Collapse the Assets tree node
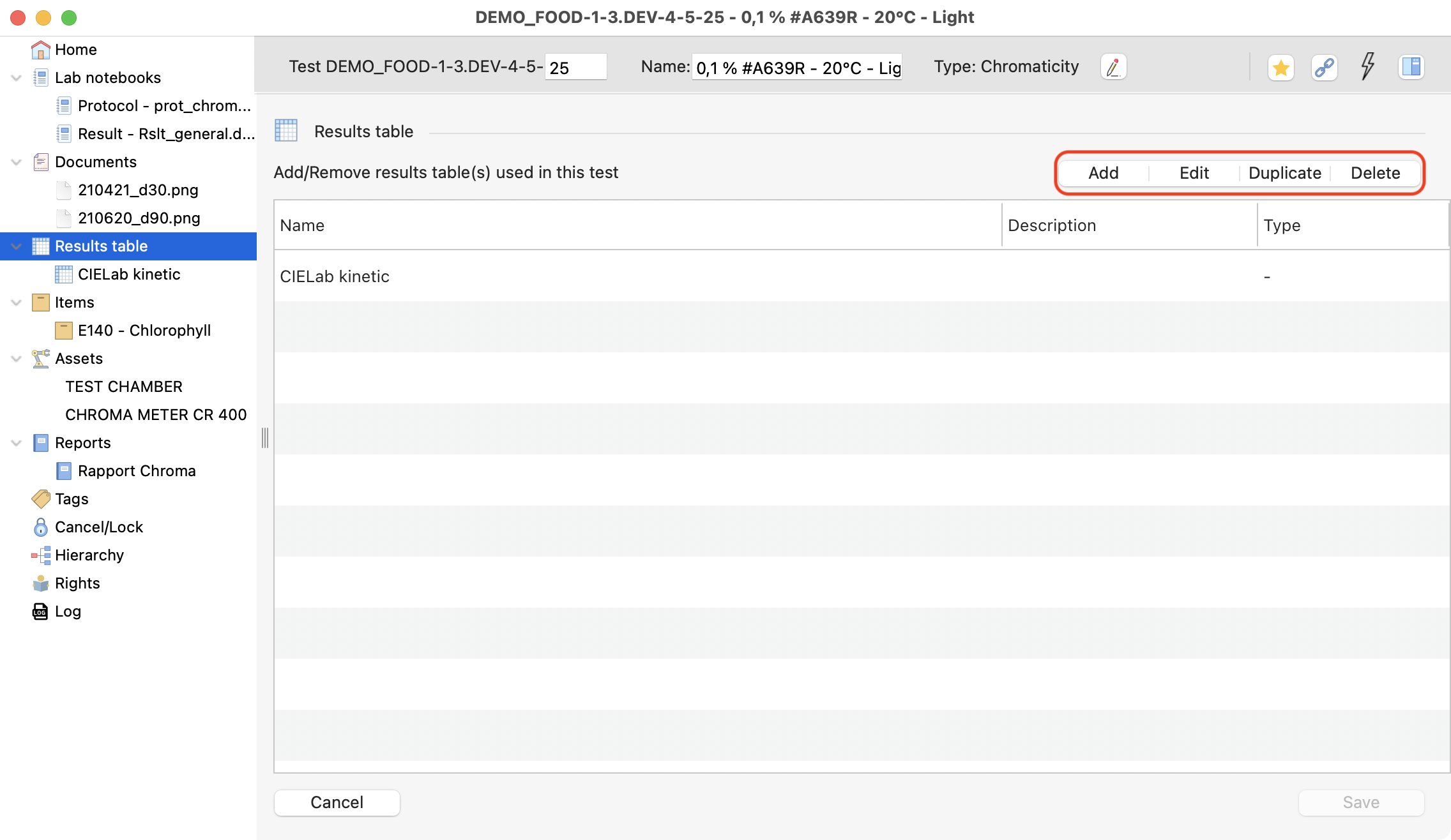1451x840 pixels. click(x=17, y=359)
